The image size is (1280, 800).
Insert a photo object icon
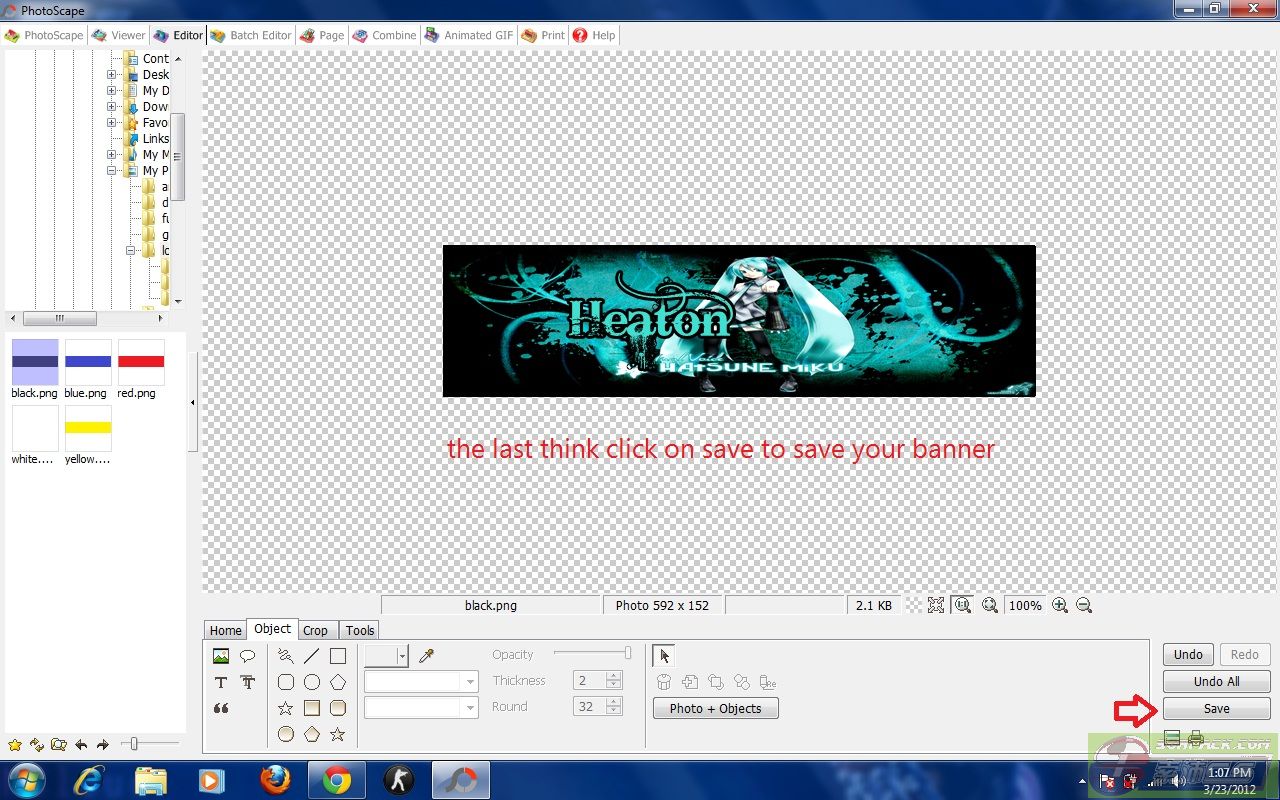pos(221,656)
